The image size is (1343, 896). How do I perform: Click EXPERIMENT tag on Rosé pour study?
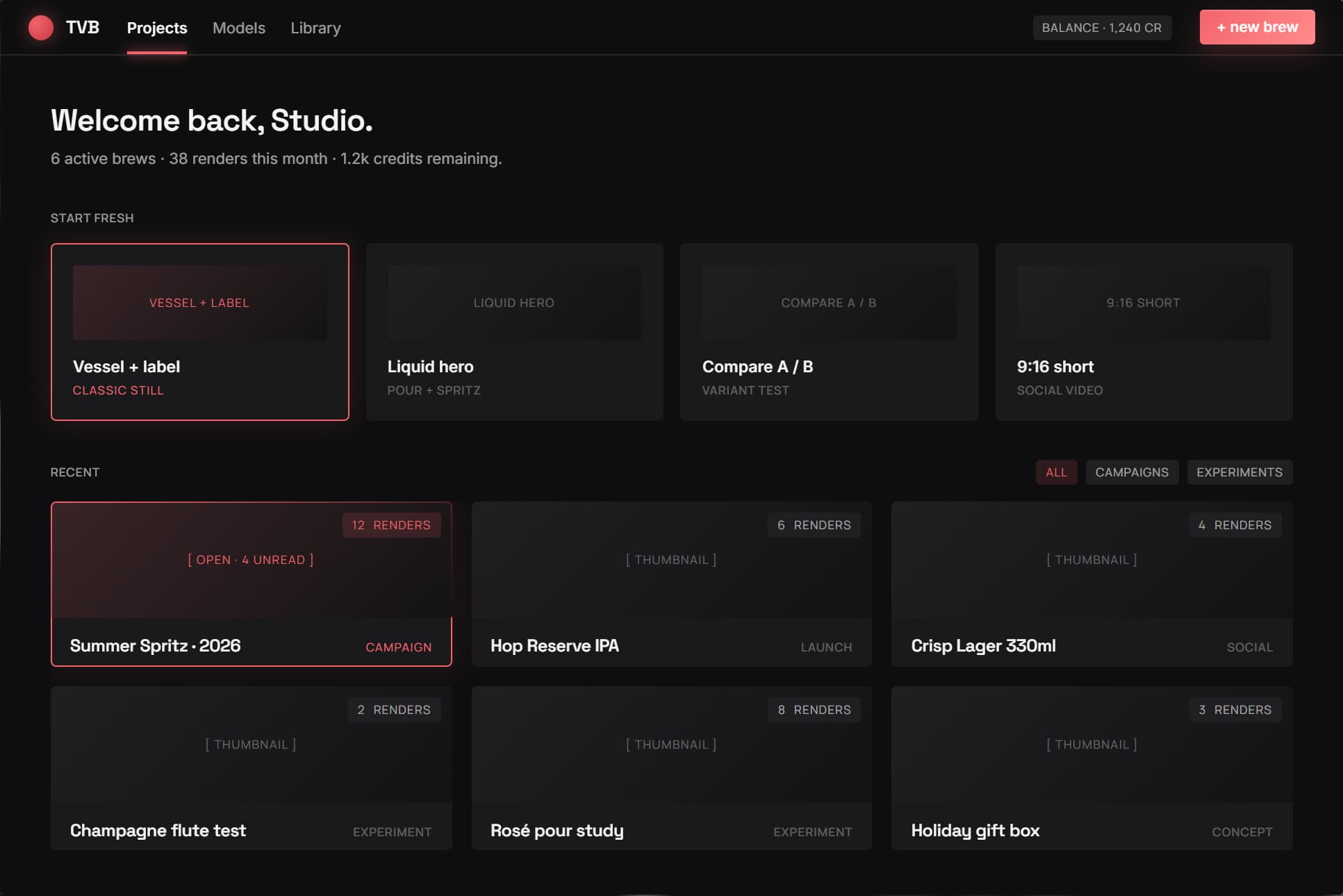[x=813, y=832]
